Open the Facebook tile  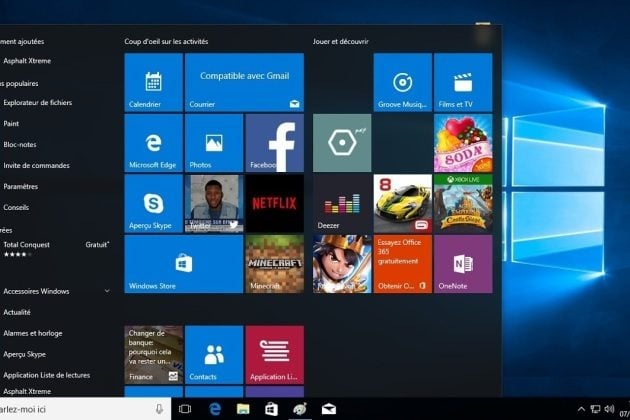(275, 143)
